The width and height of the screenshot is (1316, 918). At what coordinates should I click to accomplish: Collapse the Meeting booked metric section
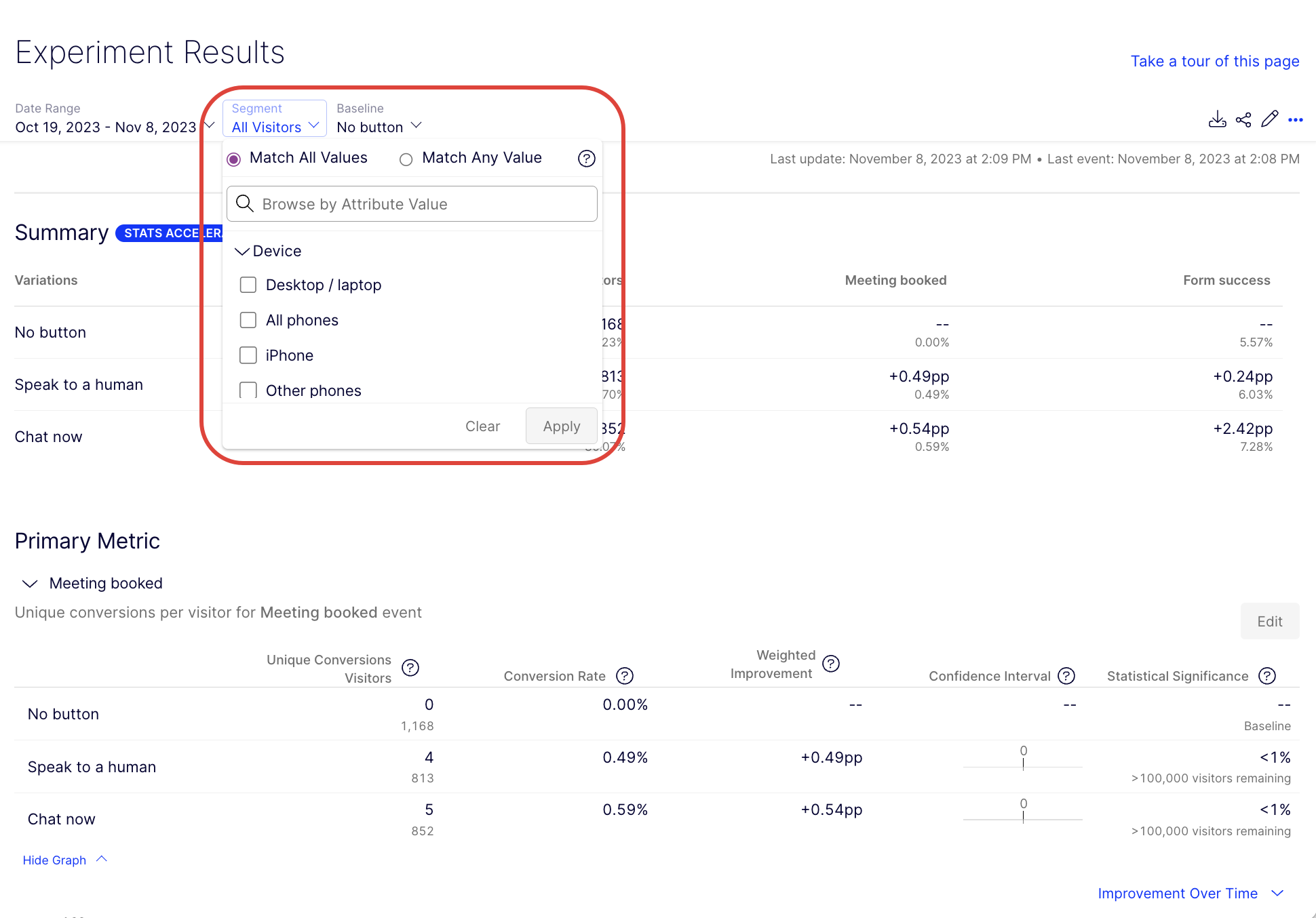30,584
